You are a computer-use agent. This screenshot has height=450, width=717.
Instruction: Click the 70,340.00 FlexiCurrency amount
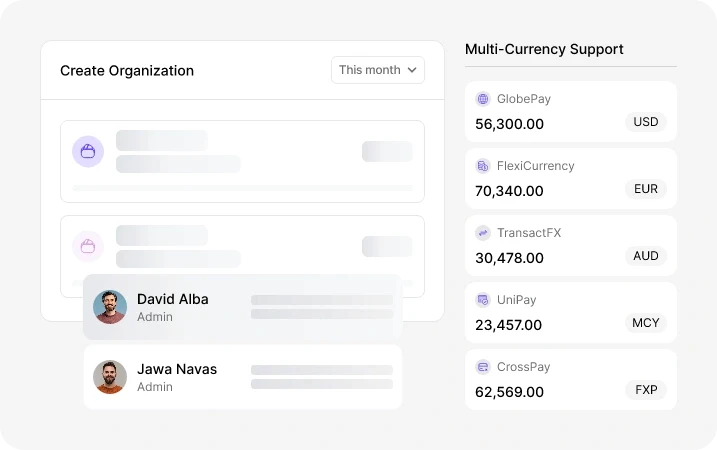509,191
